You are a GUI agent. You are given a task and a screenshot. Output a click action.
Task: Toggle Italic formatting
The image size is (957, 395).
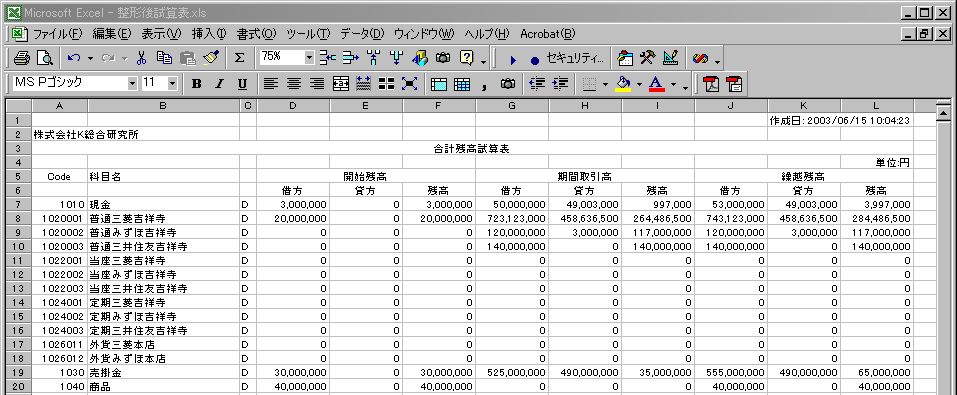[219, 84]
